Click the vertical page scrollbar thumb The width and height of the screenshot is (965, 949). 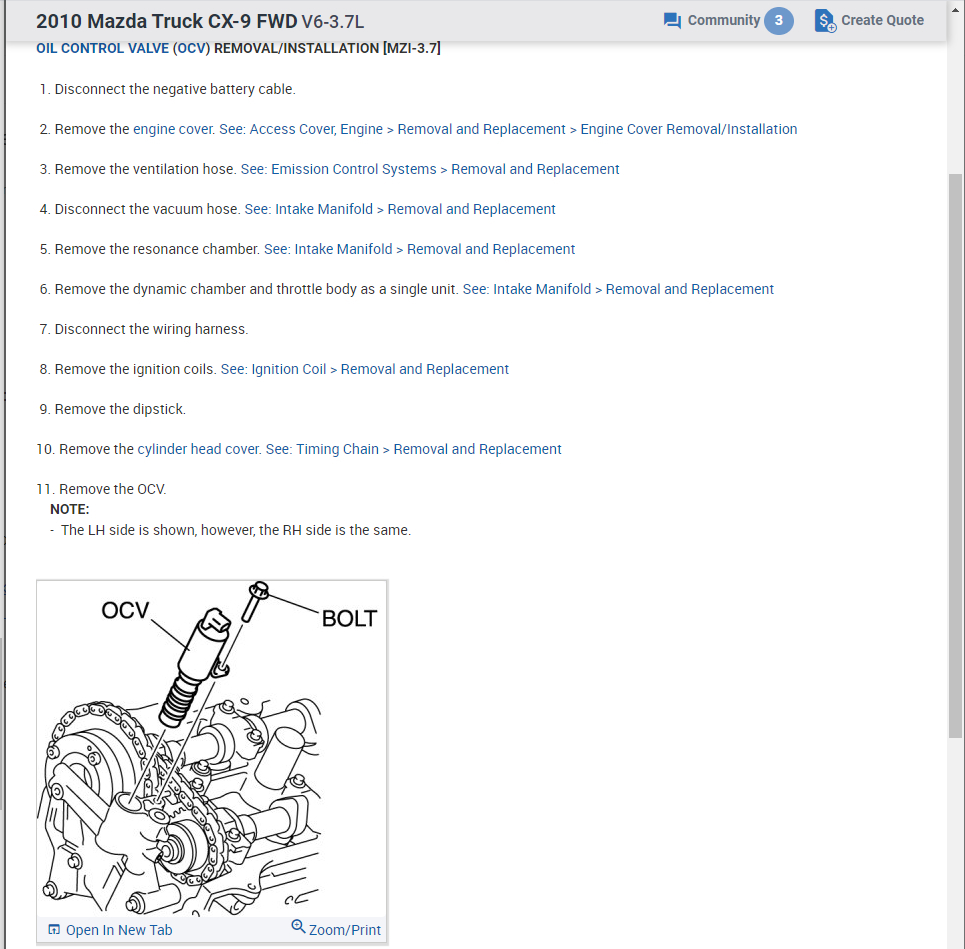click(955, 455)
